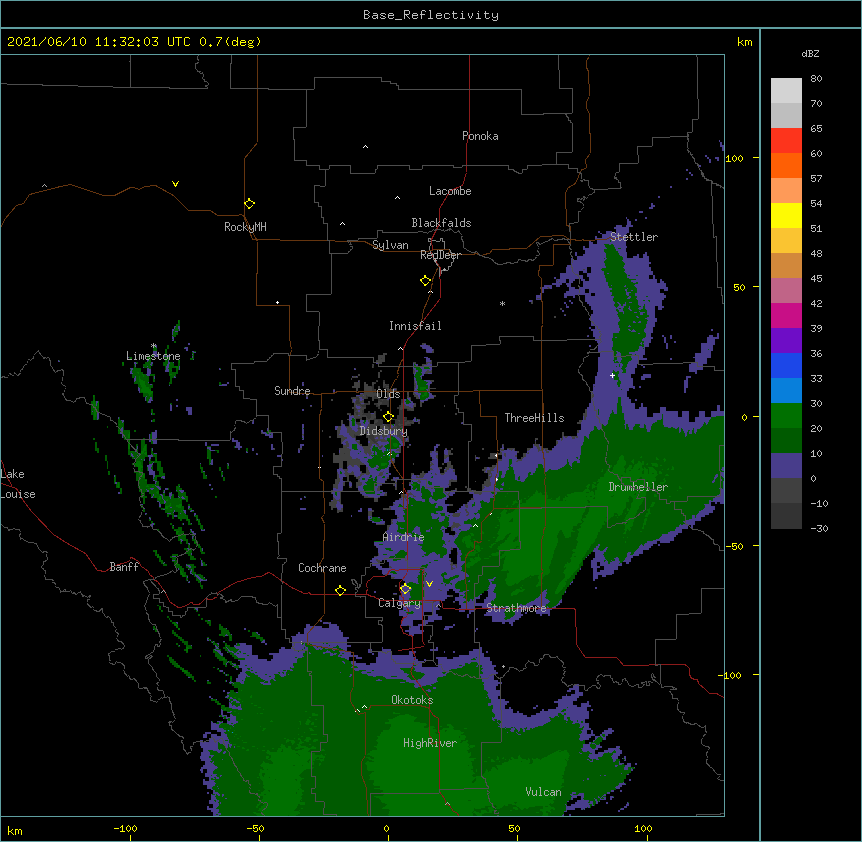Click the Limestone label
Screen dimensions: 862x842
click(153, 356)
